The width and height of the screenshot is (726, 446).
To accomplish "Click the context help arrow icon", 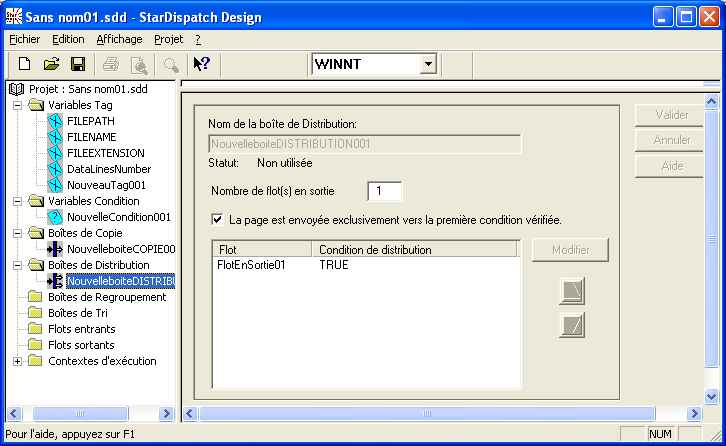I will point(201,64).
